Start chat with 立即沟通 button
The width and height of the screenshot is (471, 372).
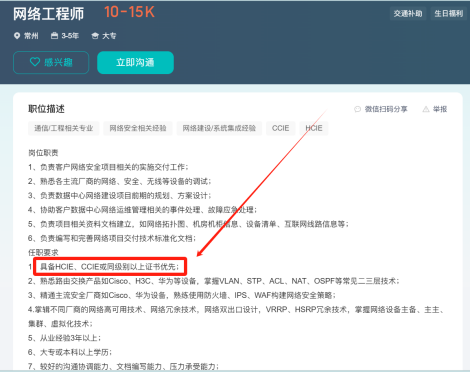135,62
